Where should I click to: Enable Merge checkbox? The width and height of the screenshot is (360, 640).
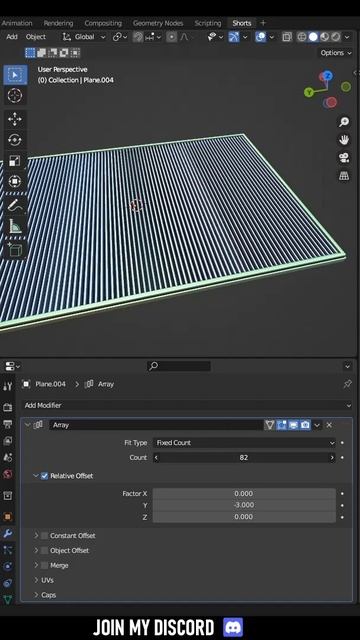(44, 565)
